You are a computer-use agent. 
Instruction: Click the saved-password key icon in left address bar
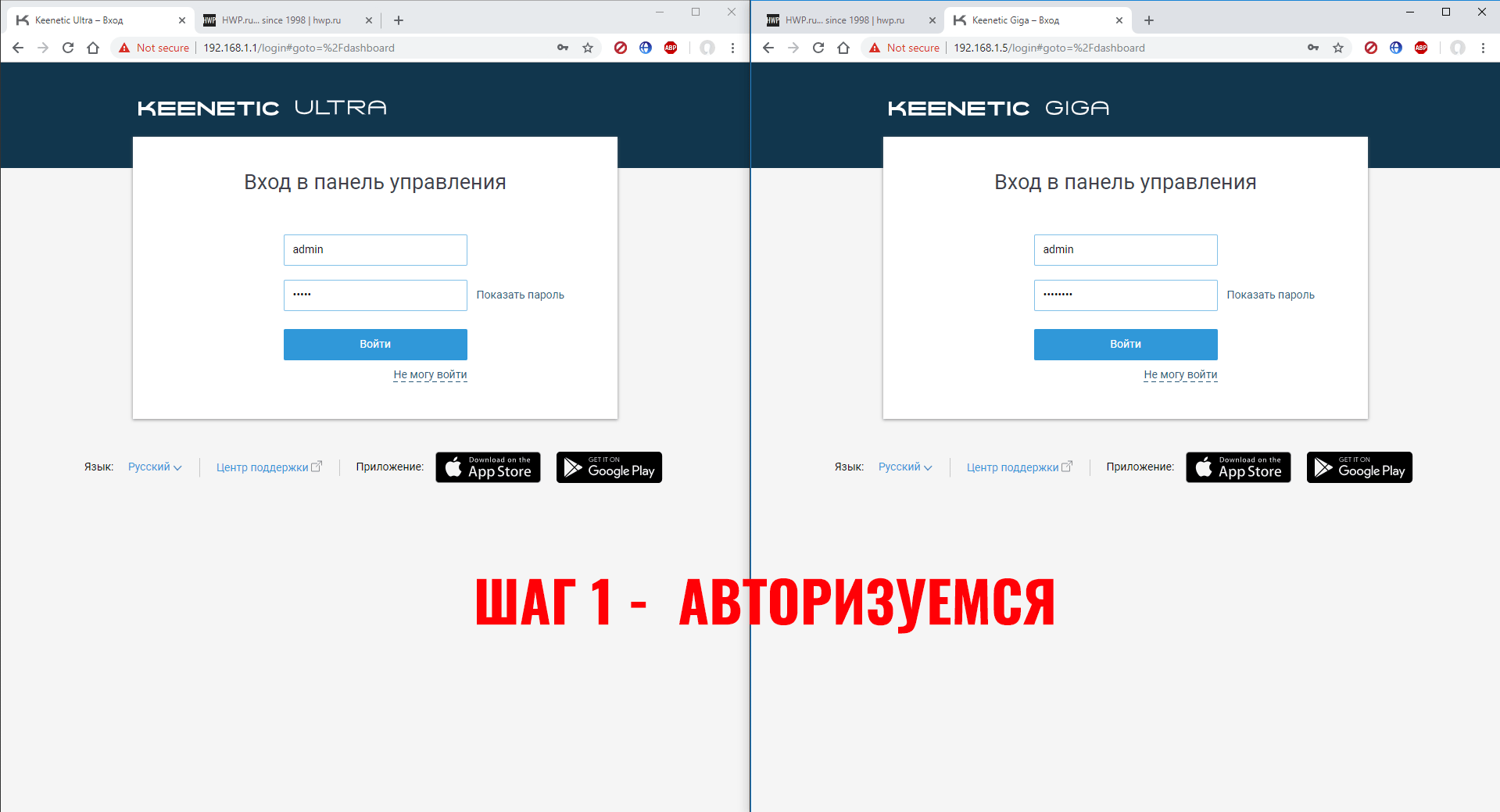(563, 48)
